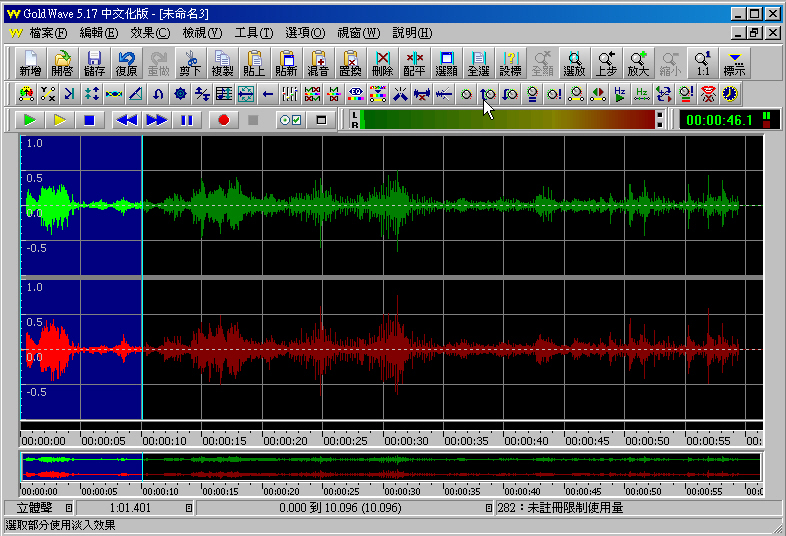Screen dimensions: 786x536
Task: Click the 儲存 (Save) toolbar icon
Action: [x=94, y=64]
